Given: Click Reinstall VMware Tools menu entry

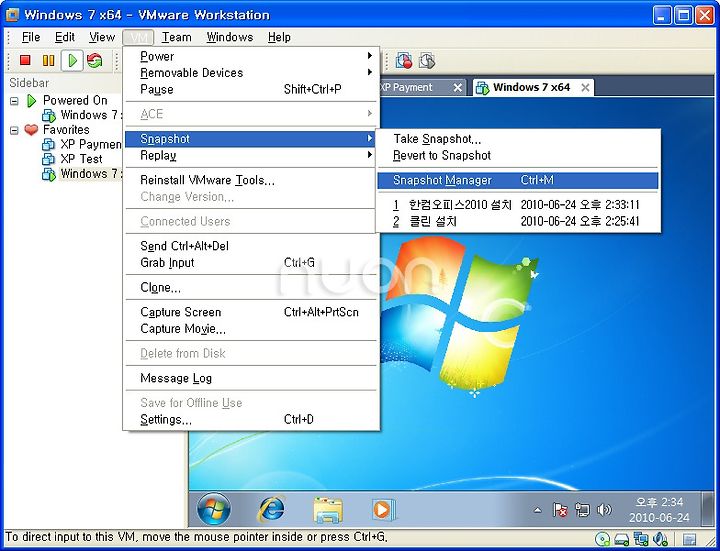Looking at the screenshot, I should pos(251,180).
